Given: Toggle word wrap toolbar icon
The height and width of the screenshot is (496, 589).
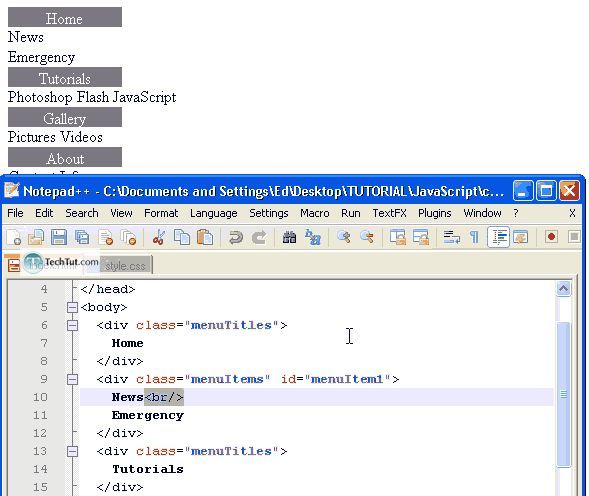Looking at the screenshot, I should [x=452, y=237].
